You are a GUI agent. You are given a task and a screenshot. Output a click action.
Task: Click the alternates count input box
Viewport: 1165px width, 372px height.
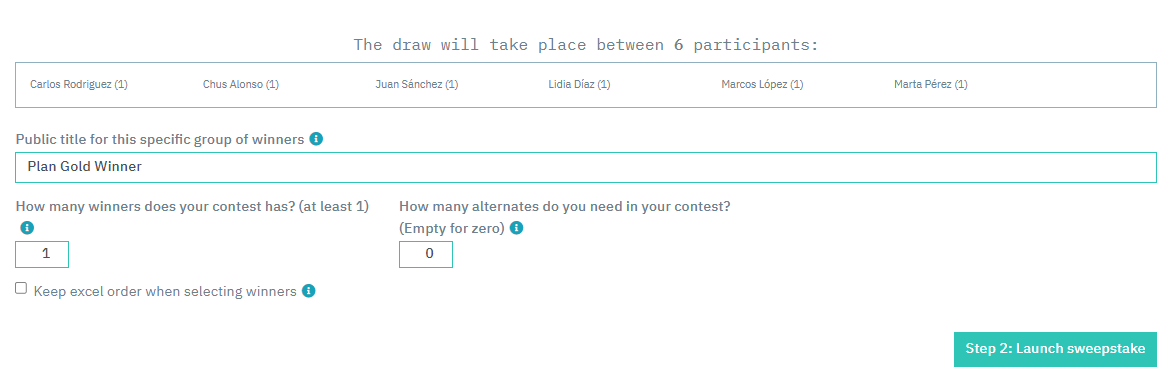pos(426,254)
